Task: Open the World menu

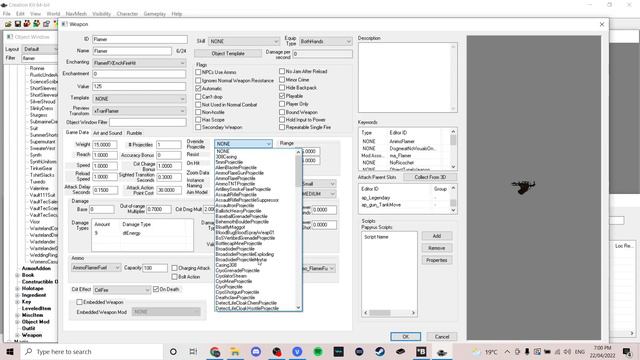Action: [53, 13]
